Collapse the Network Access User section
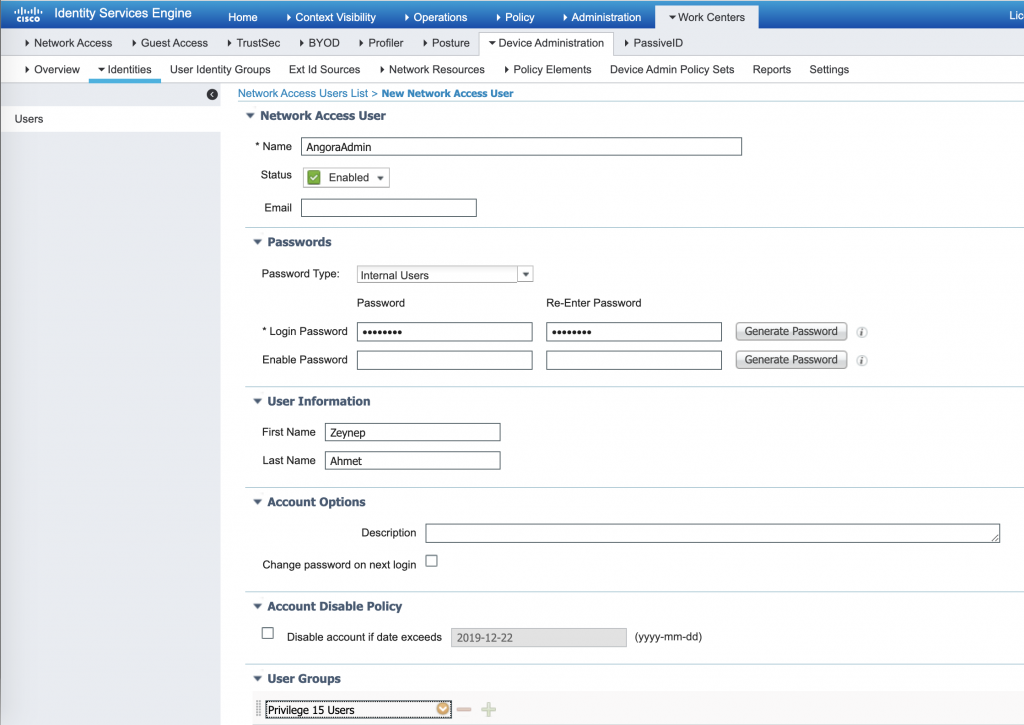This screenshot has width=1024, height=725. pyautogui.click(x=250, y=116)
